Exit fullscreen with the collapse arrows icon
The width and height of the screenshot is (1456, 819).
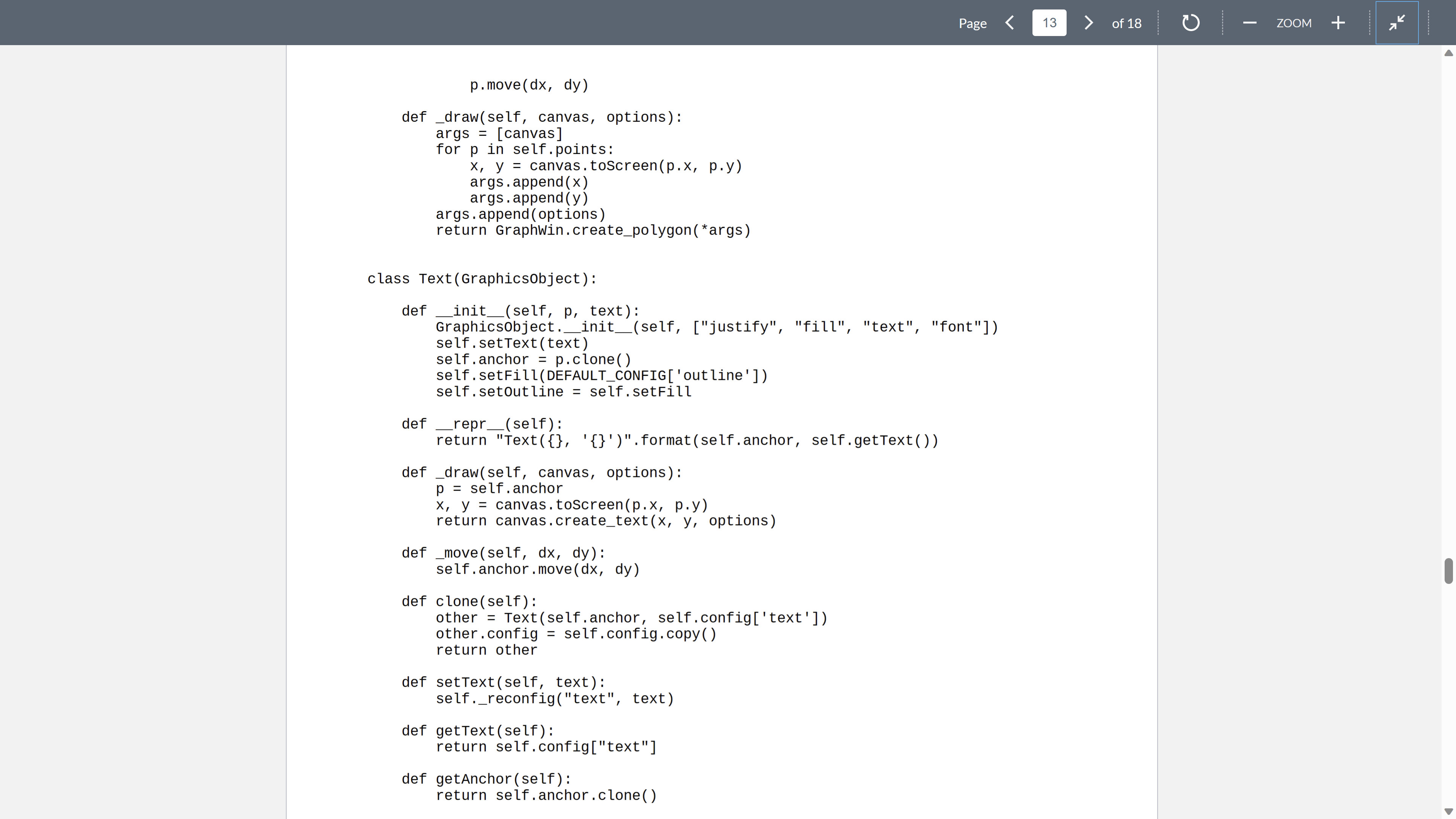point(1396,23)
